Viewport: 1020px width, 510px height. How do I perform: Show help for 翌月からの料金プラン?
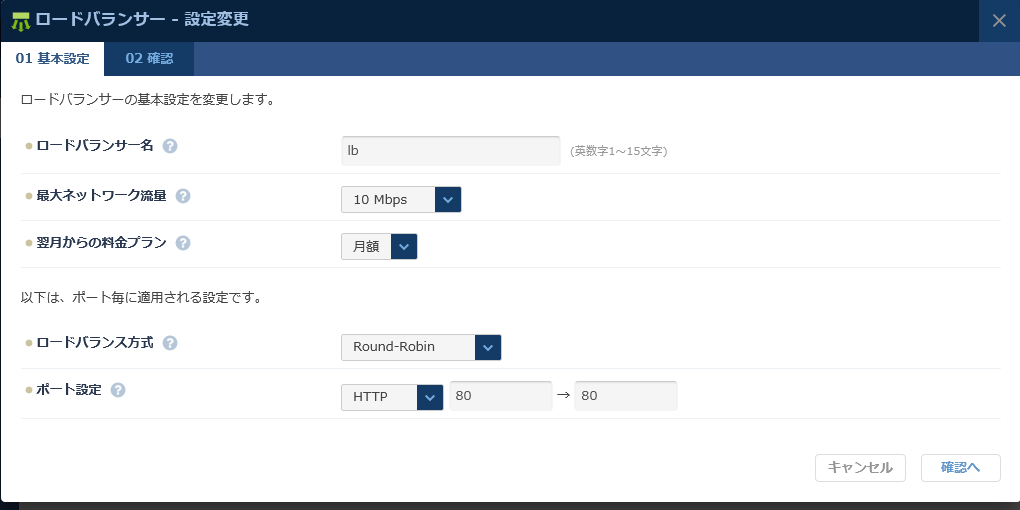coord(183,243)
